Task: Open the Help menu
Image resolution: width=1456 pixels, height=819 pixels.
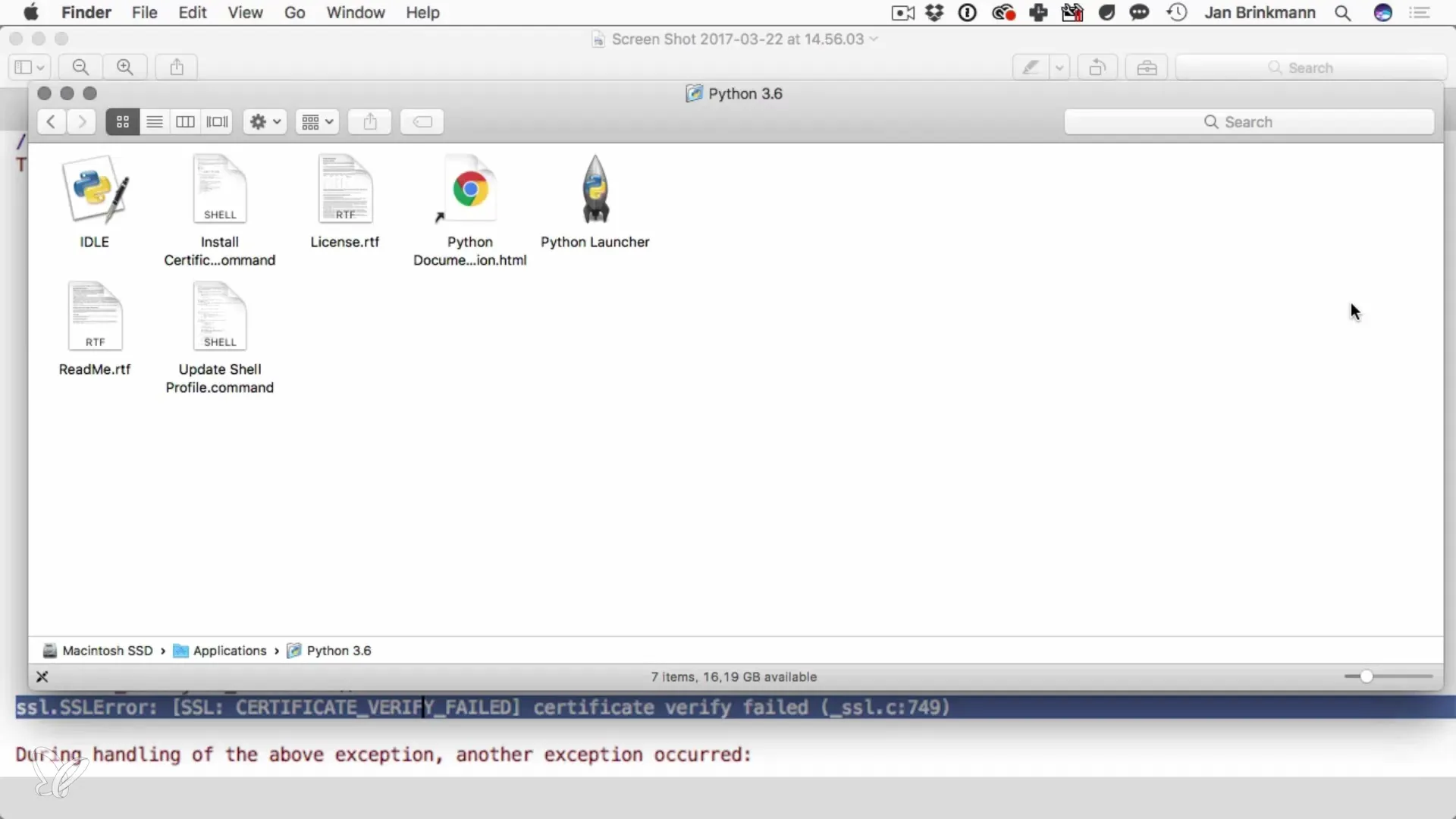Action: [x=422, y=12]
